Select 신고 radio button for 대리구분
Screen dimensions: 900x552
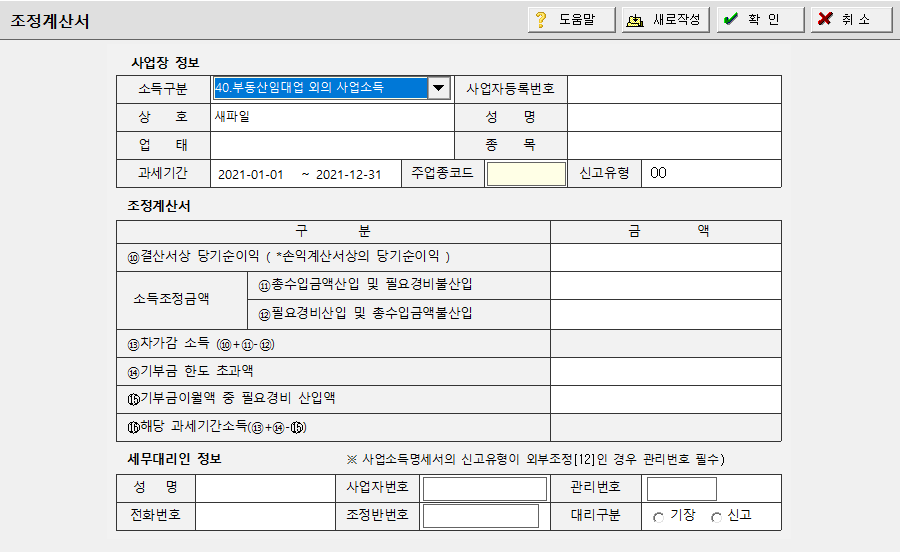[x=716, y=518]
